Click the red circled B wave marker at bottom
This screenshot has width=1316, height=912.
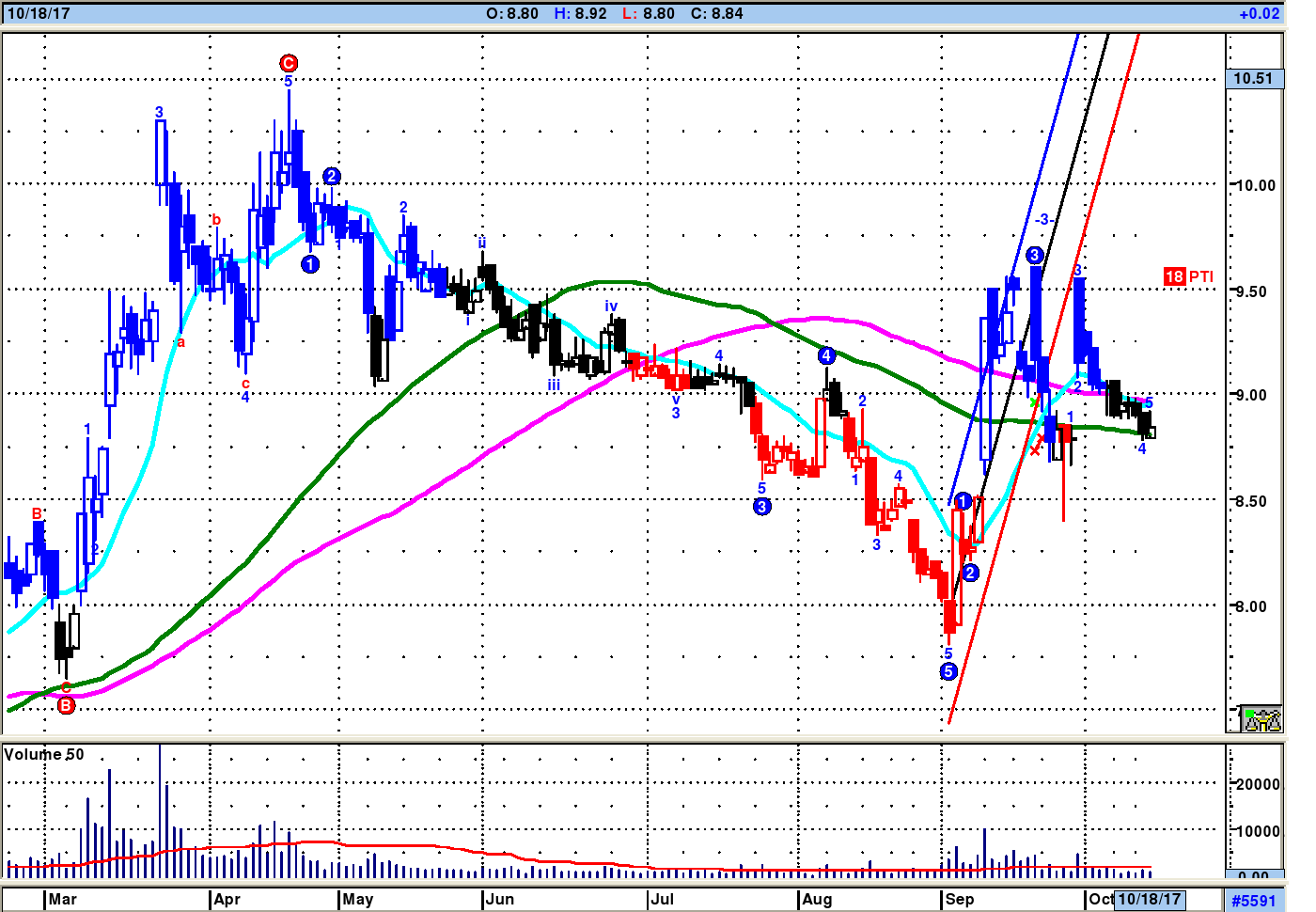click(x=66, y=705)
